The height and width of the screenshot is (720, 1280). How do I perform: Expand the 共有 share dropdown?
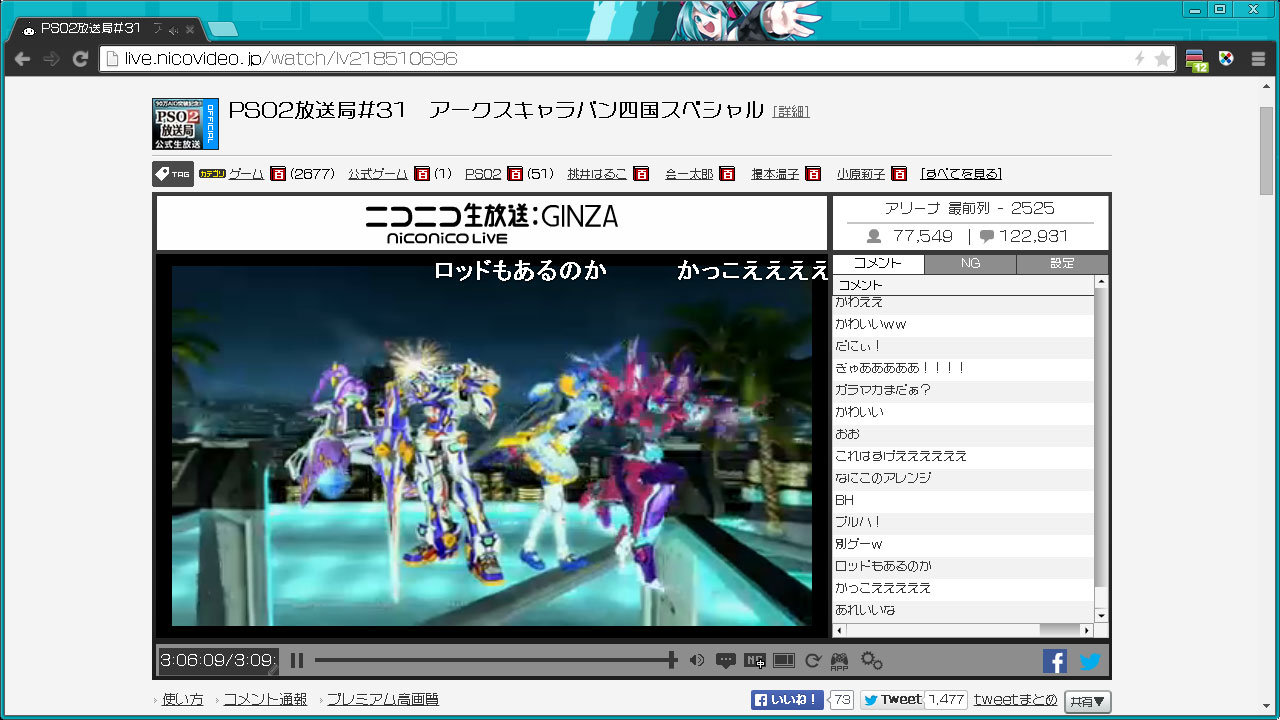[1087, 701]
